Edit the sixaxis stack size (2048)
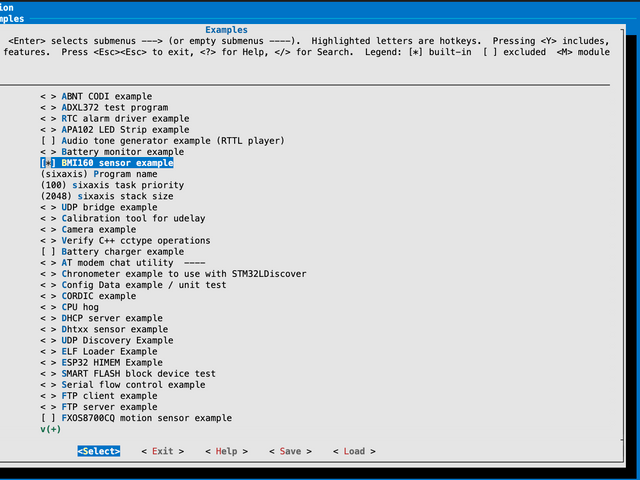Image resolution: width=640 pixels, height=480 pixels. 107,196
